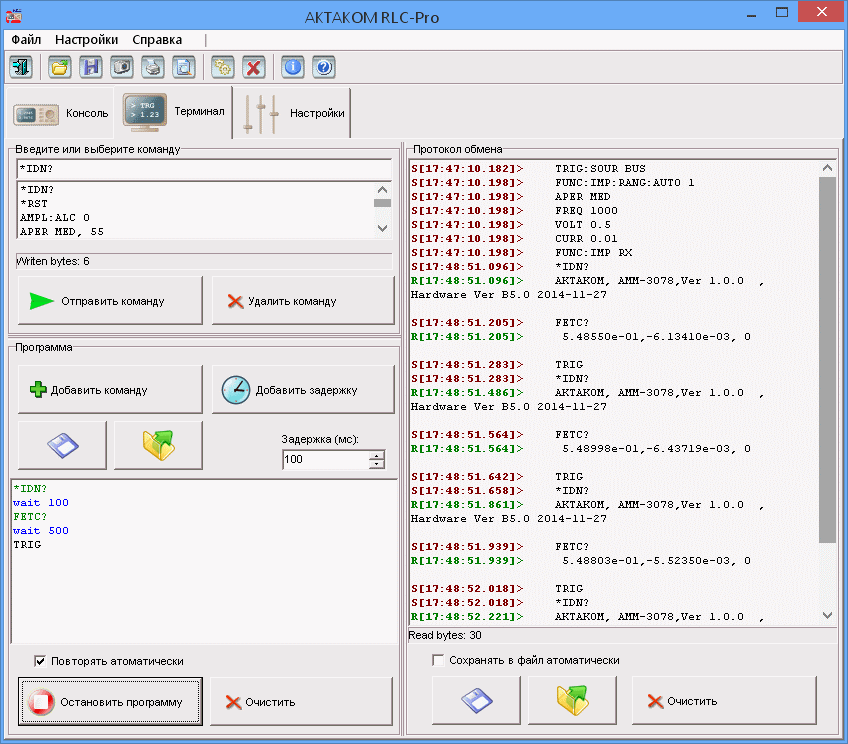Select APER MED, 55 in the command list
This screenshot has width=848, height=744.
click(x=62, y=232)
